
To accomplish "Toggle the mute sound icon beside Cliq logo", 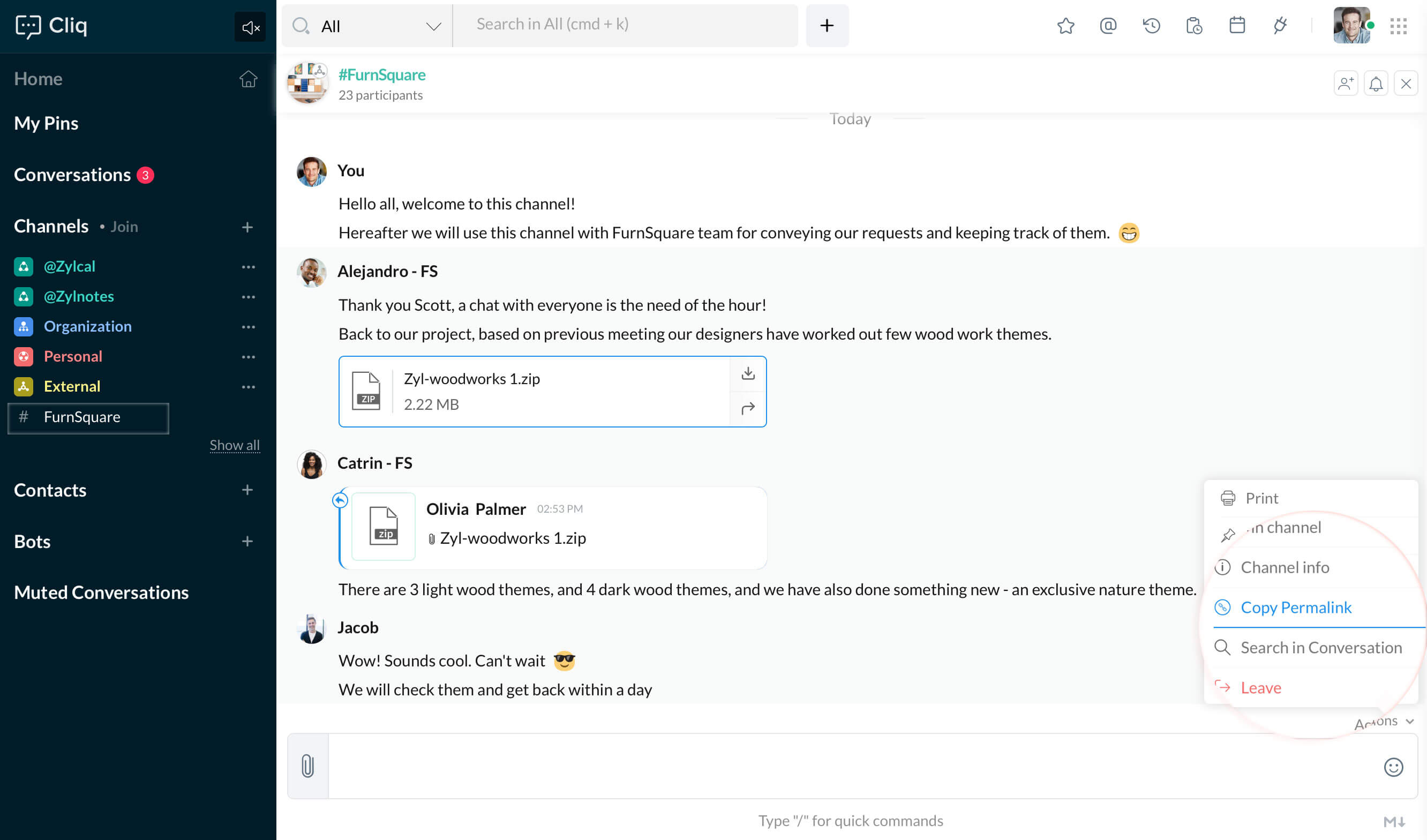I will coord(250,27).
